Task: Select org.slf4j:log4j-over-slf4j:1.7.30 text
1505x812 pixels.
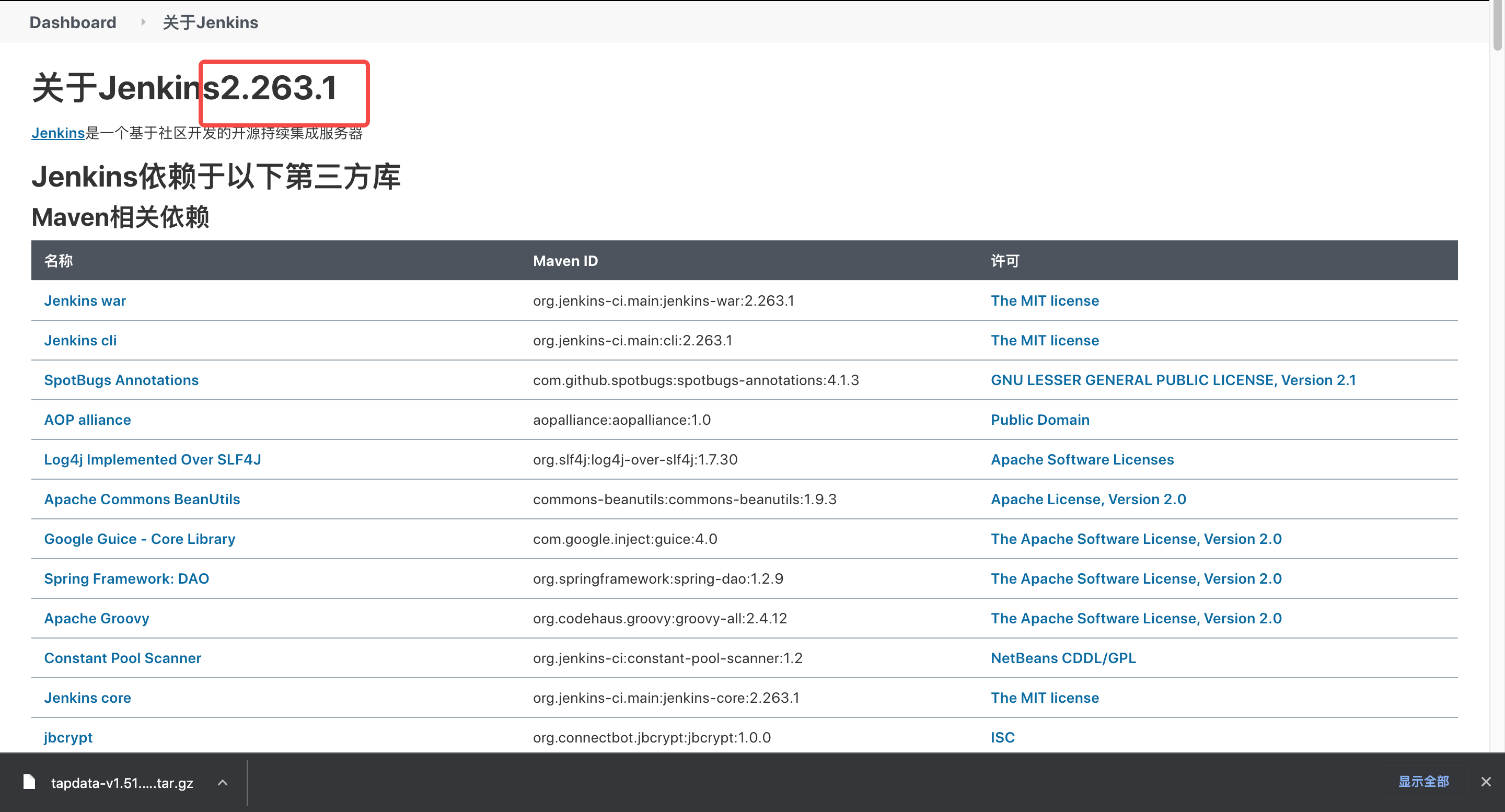Action: point(635,460)
